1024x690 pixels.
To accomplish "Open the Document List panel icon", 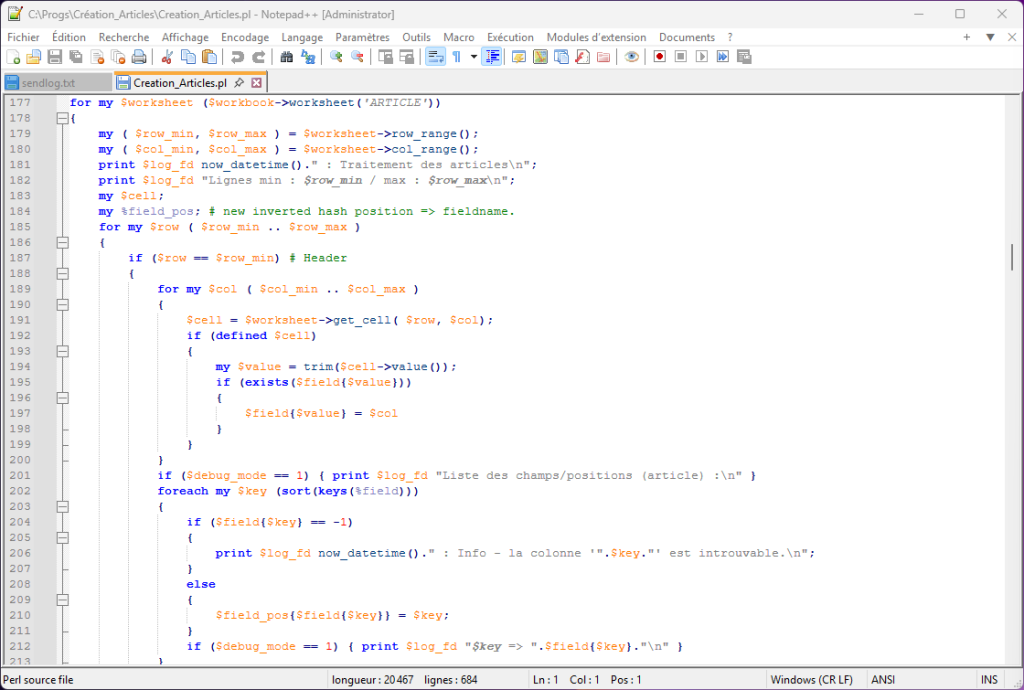I will 561,57.
